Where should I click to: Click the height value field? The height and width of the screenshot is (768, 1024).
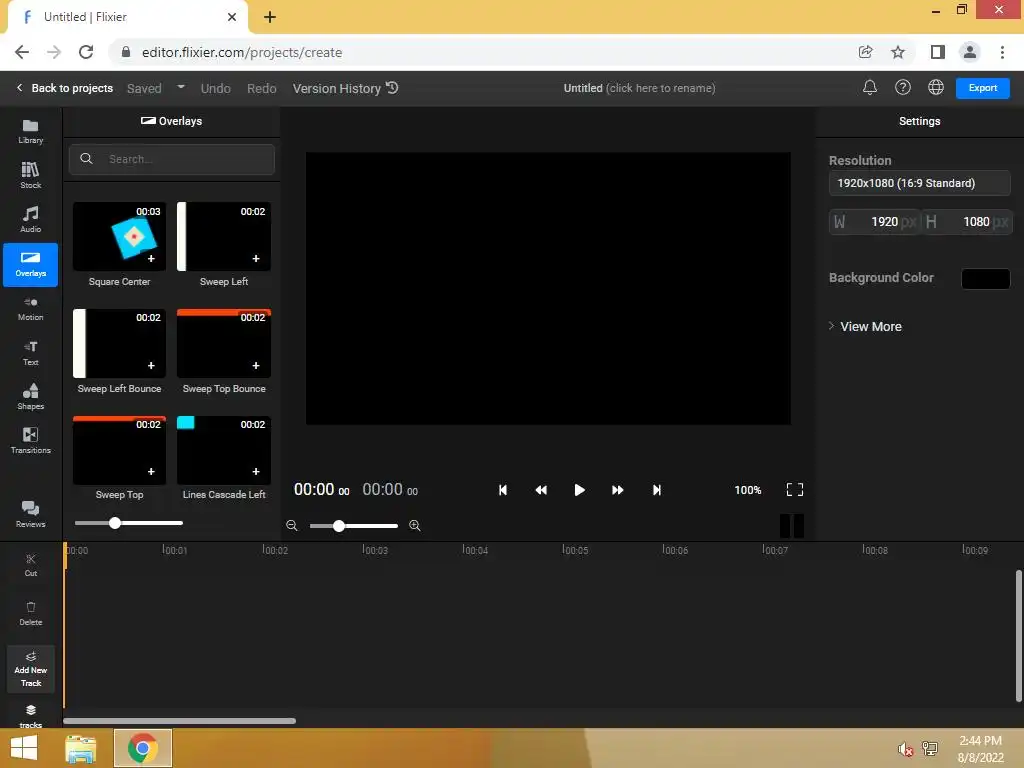[x=967, y=222]
